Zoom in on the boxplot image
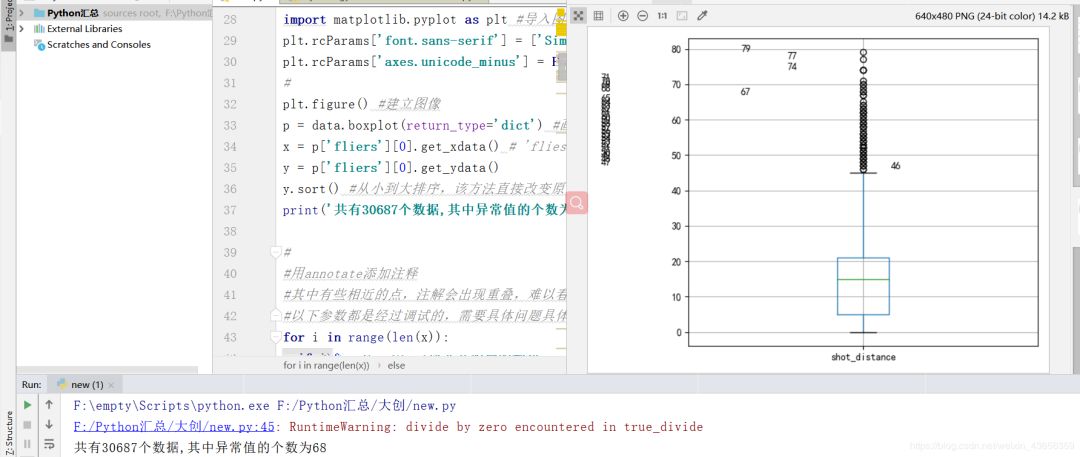The height and width of the screenshot is (457, 1080). coord(623,16)
